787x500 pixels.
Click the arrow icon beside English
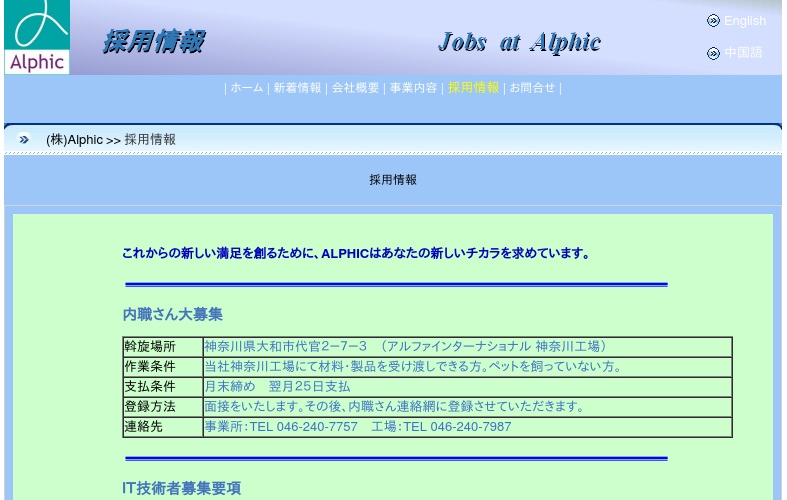713,21
